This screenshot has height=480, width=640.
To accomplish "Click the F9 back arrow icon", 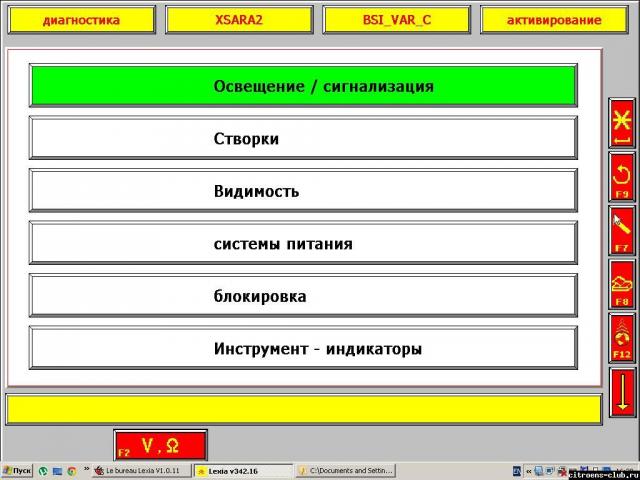I will (622, 177).
